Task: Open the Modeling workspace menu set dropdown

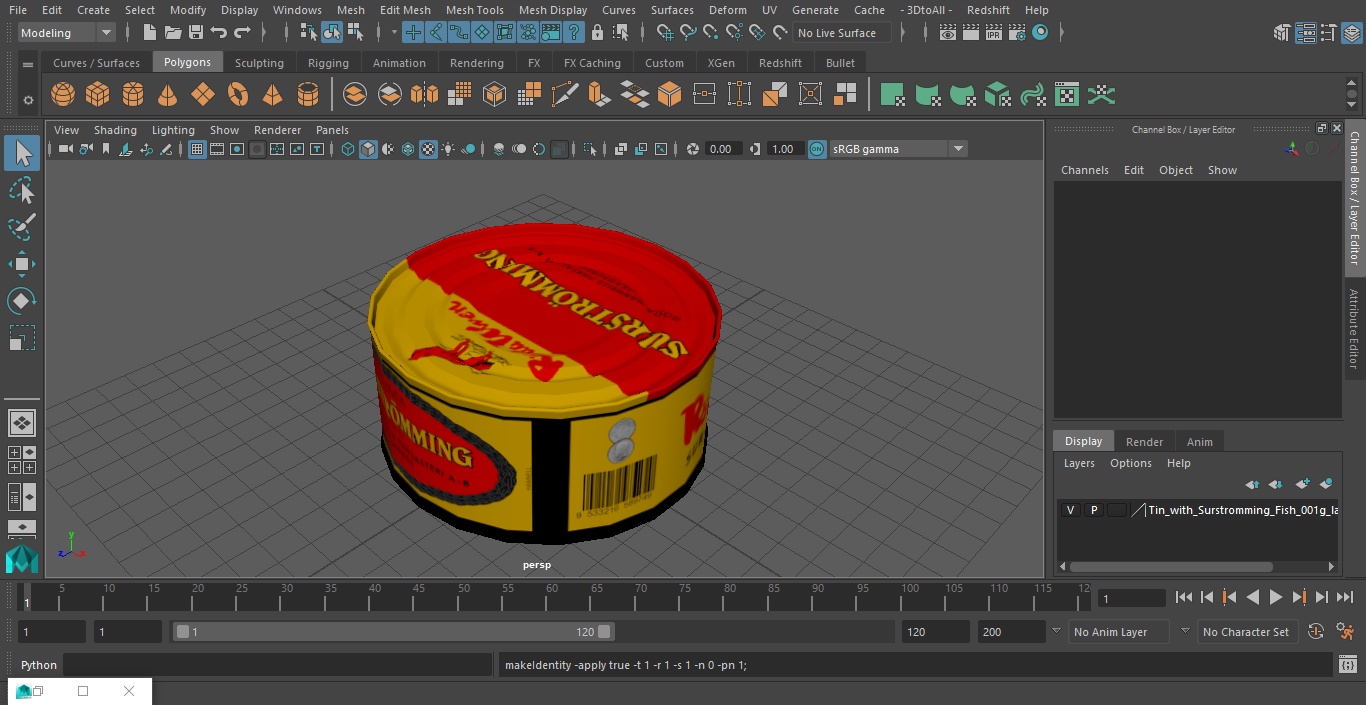Action: 67,33
